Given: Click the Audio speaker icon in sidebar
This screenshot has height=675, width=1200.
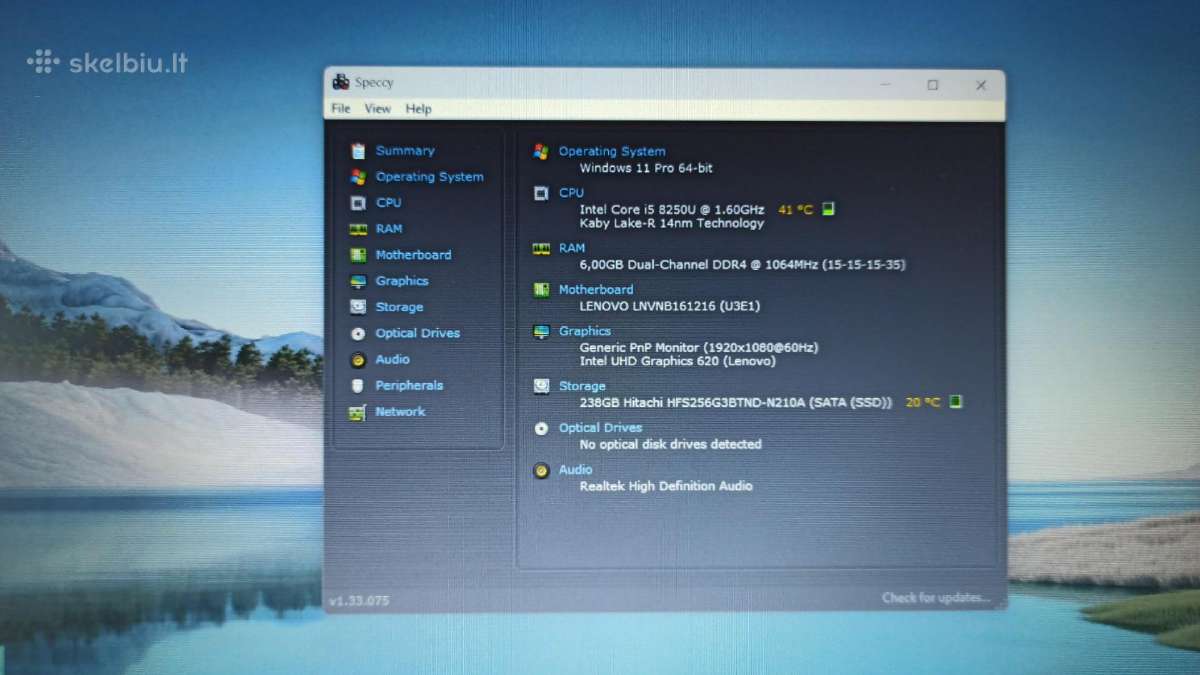Looking at the screenshot, I should (x=358, y=360).
